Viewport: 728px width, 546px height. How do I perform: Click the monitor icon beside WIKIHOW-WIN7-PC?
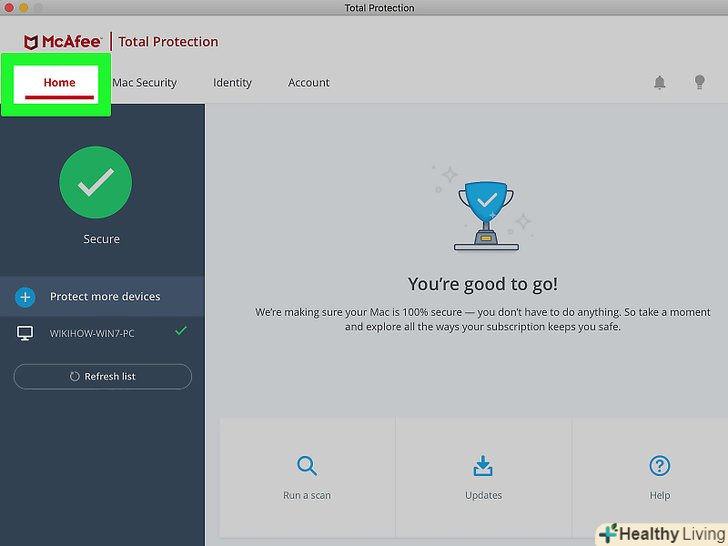(x=25, y=333)
